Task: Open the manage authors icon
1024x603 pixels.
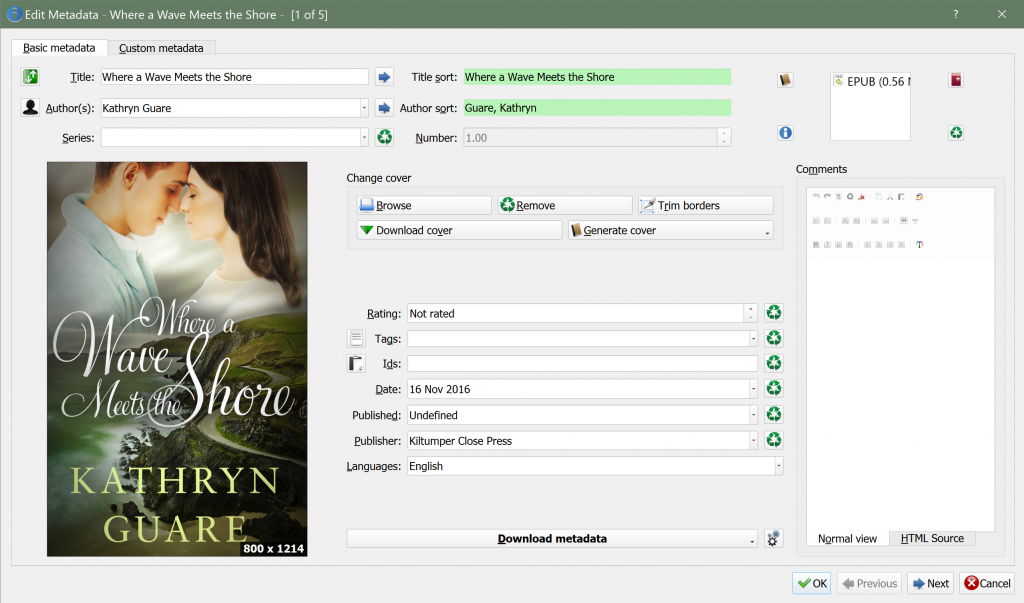Action: [x=30, y=108]
